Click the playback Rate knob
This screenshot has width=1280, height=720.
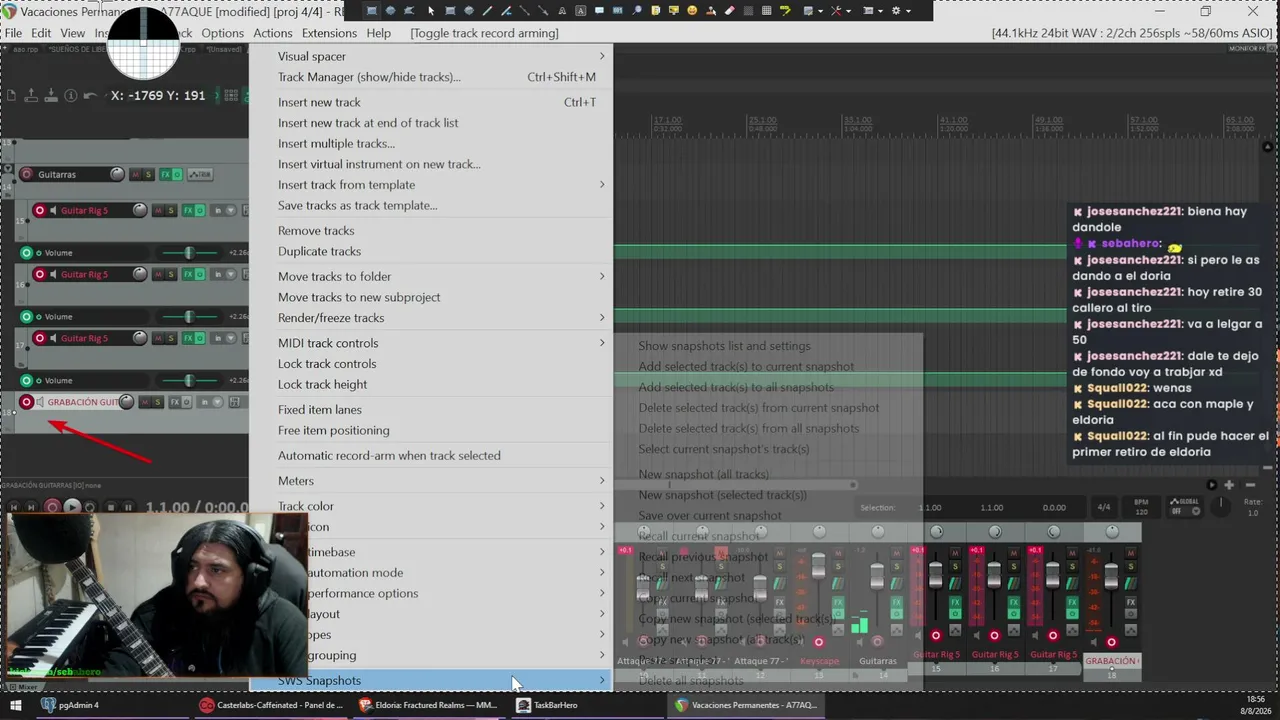[1221, 507]
